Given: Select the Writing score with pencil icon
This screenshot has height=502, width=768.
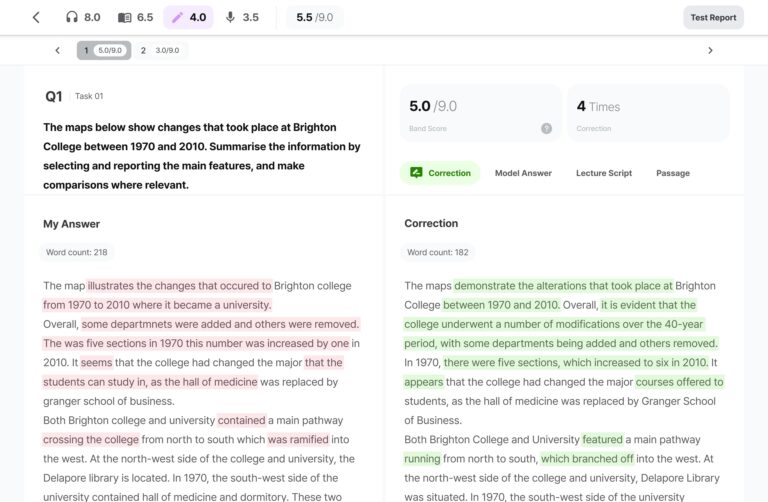Looking at the screenshot, I should click(x=188, y=17).
